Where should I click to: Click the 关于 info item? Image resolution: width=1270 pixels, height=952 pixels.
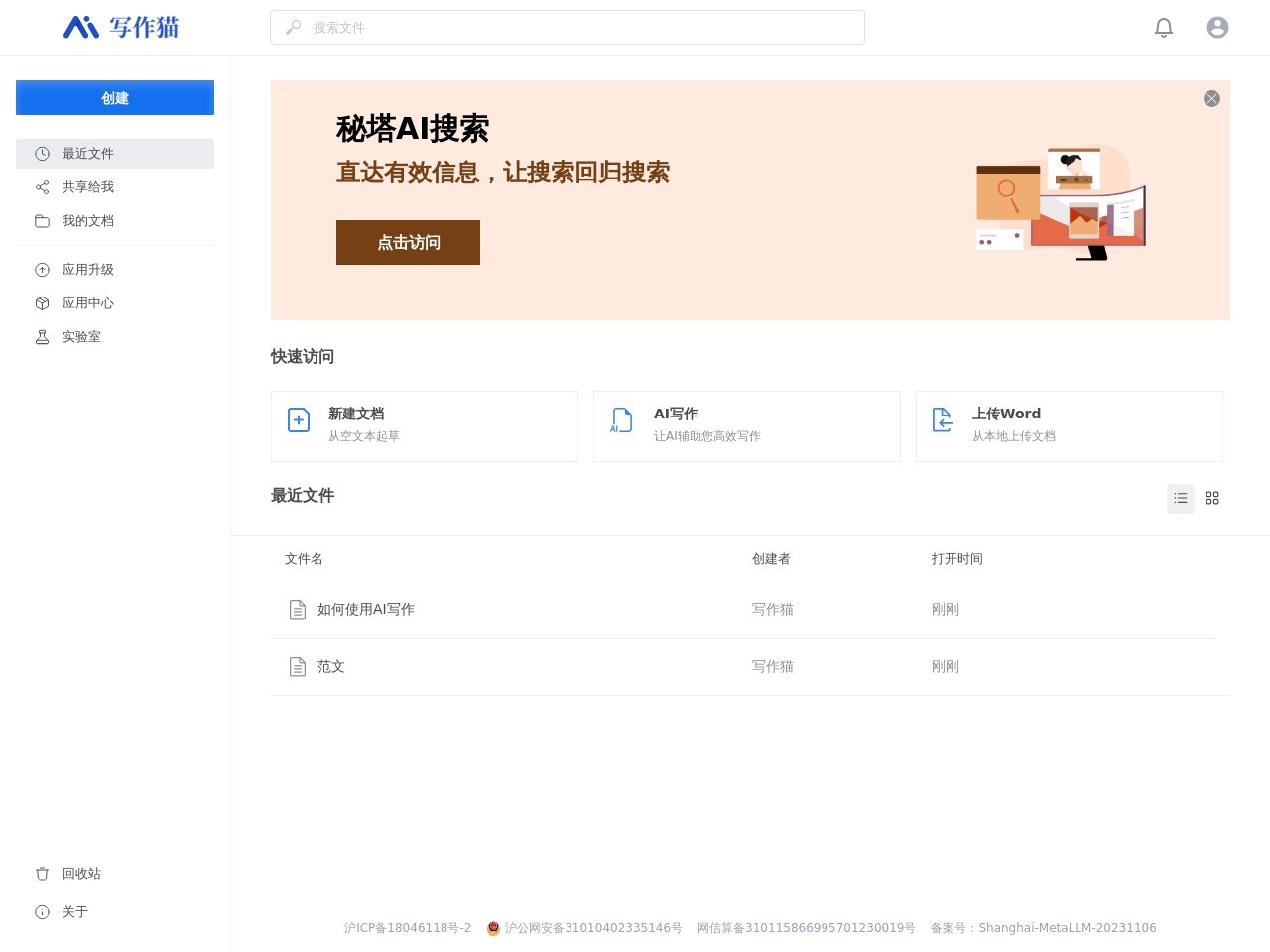74,912
